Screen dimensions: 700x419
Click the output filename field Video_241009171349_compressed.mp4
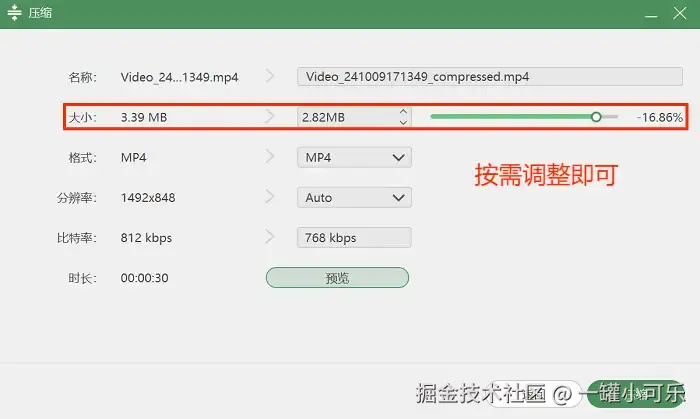490,77
